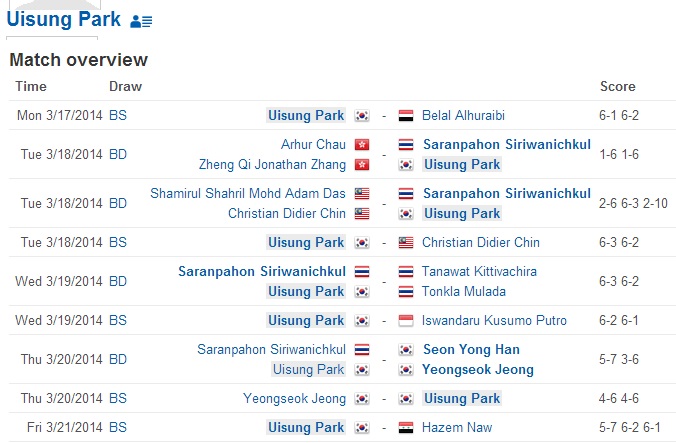Open Arhur Chau's player page

313,144
